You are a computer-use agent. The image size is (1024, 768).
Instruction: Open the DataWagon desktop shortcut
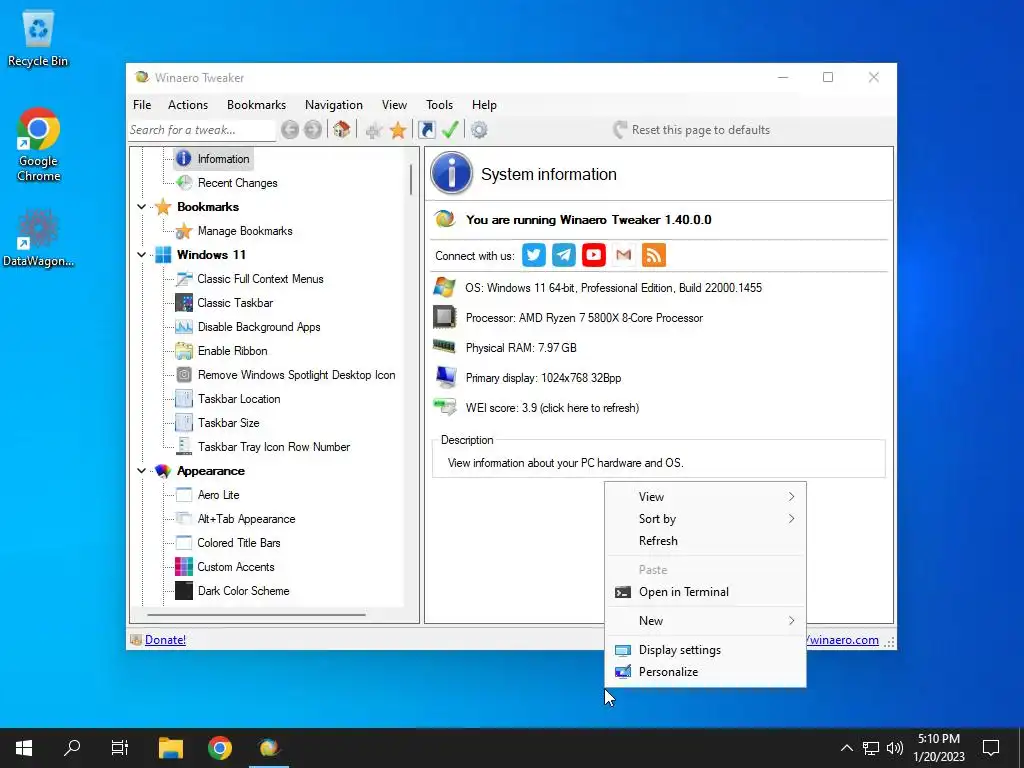(38, 238)
